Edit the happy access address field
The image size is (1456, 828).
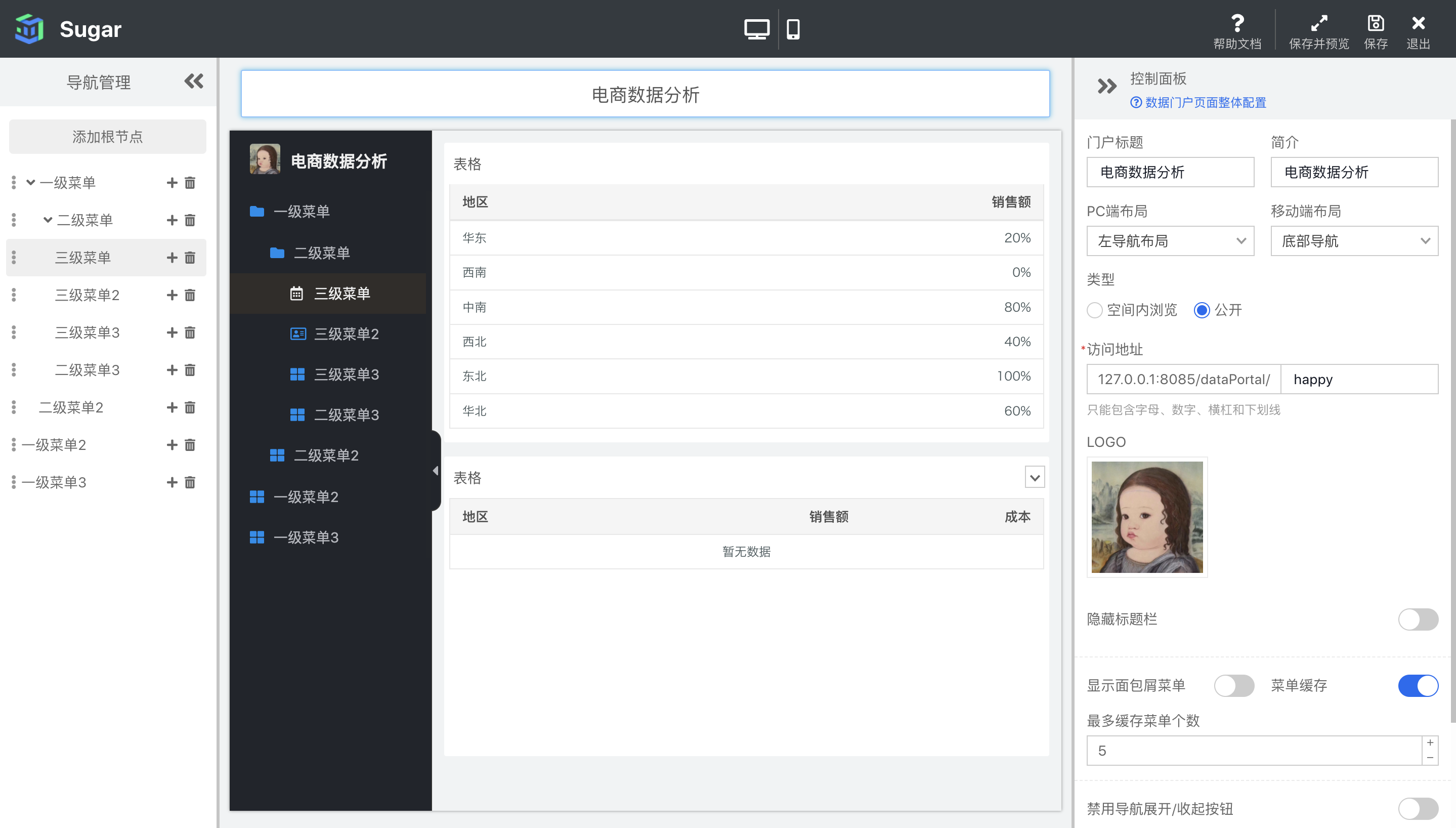[x=1359, y=379]
